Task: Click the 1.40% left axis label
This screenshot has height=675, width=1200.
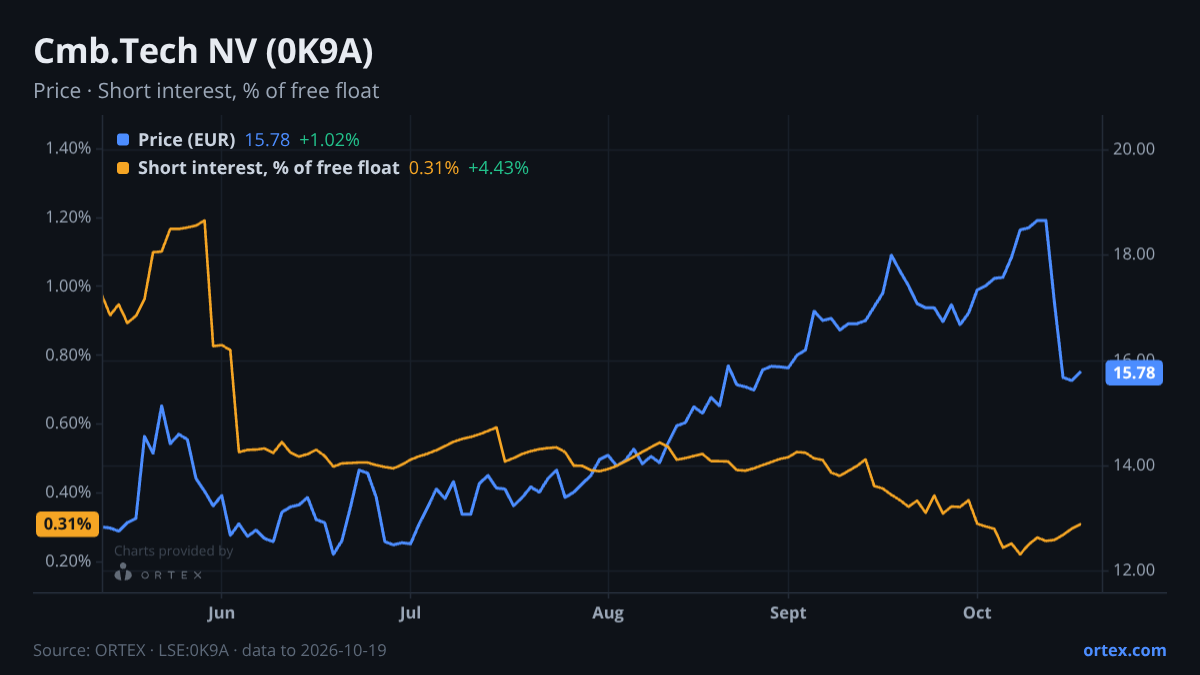Action: click(68, 149)
